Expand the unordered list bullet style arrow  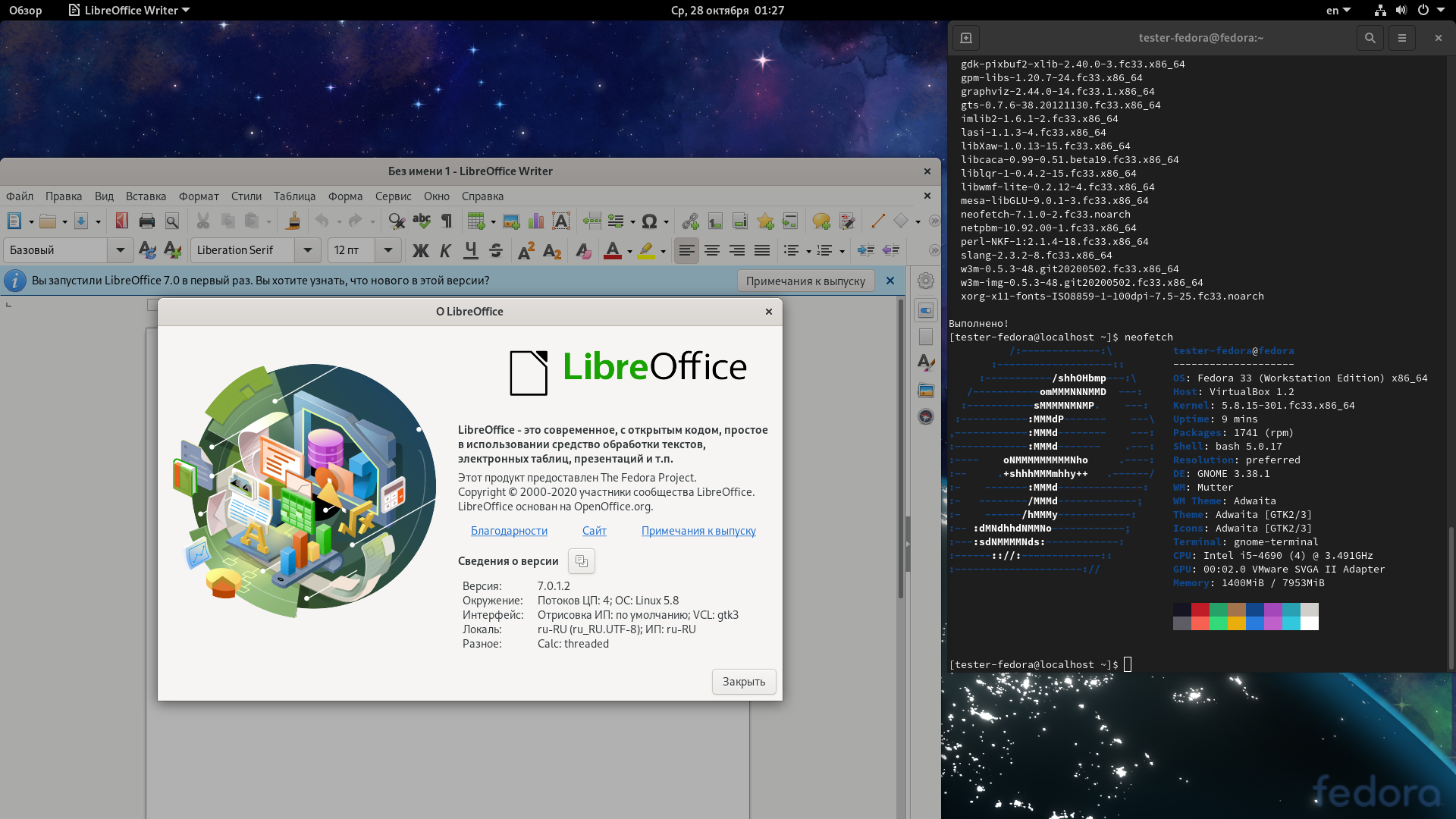click(808, 251)
